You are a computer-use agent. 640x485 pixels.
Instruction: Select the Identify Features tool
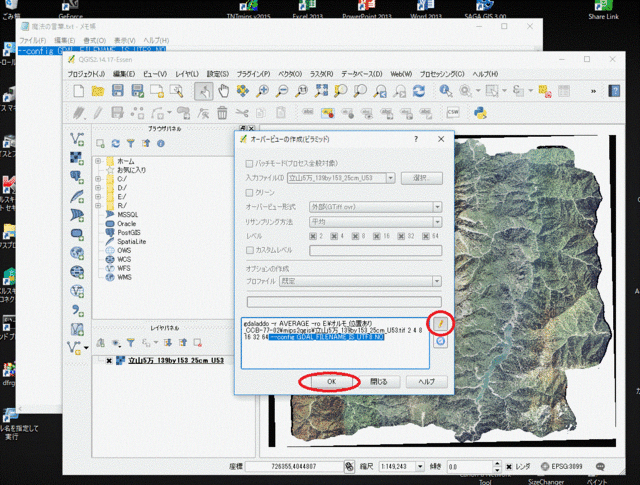click(x=445, y=91)
